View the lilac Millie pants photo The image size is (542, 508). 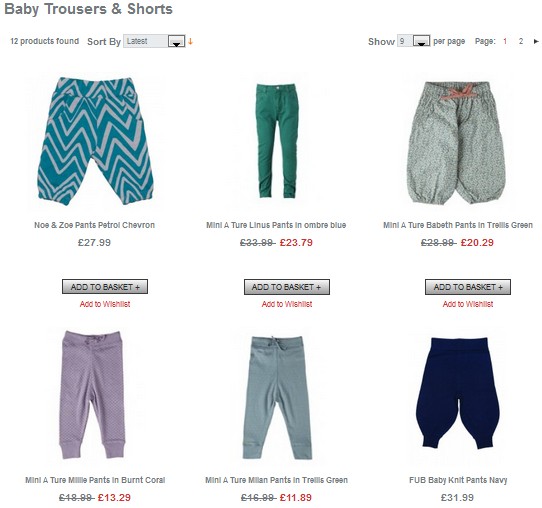92,395
